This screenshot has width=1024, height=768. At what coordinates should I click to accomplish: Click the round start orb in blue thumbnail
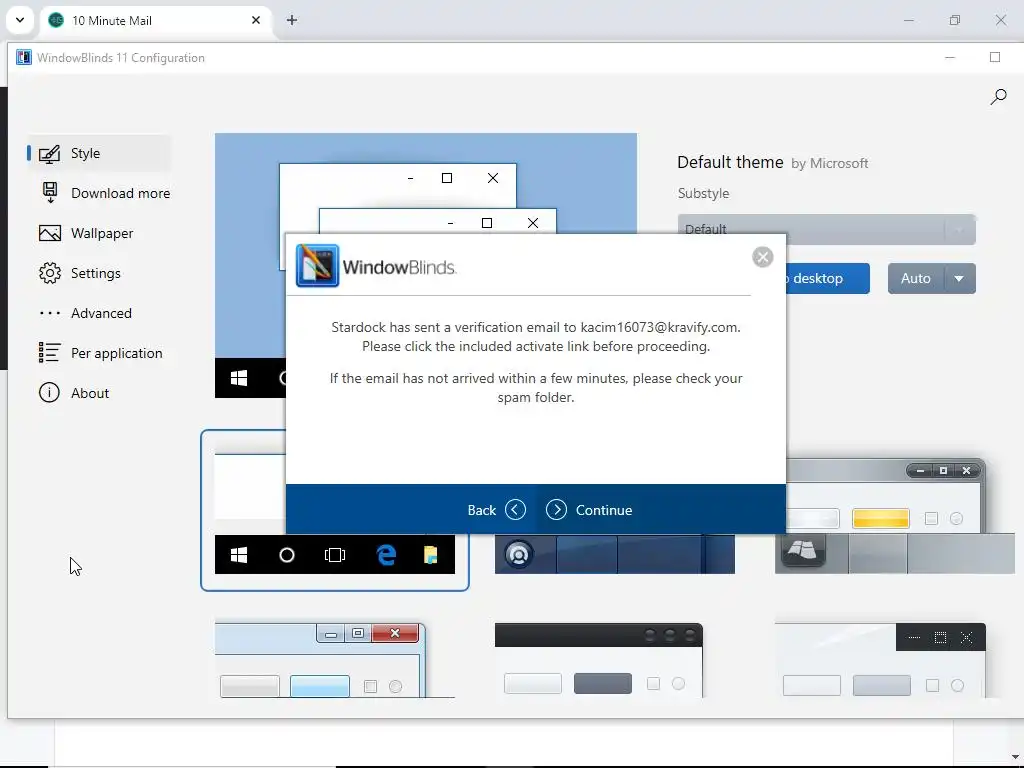519,555
